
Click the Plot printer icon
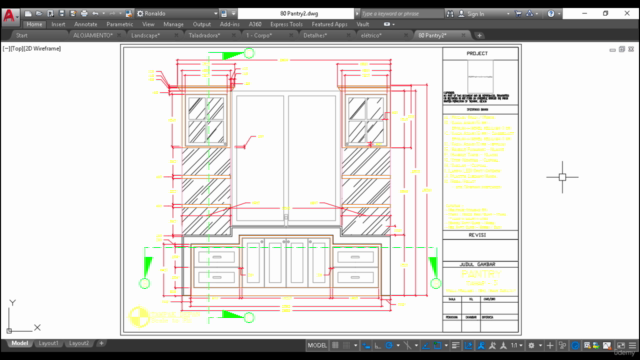click(84, 13)
